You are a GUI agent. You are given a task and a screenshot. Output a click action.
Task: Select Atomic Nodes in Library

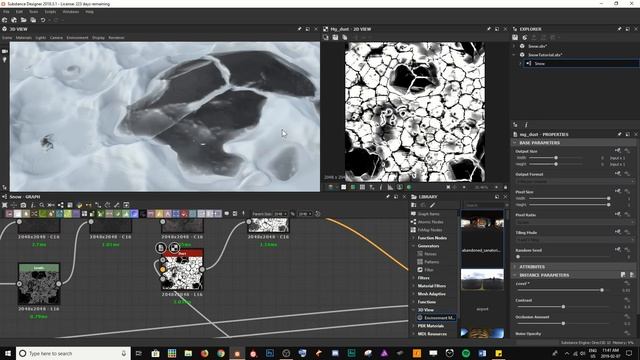pyautogui.click(x=430, y=222)
